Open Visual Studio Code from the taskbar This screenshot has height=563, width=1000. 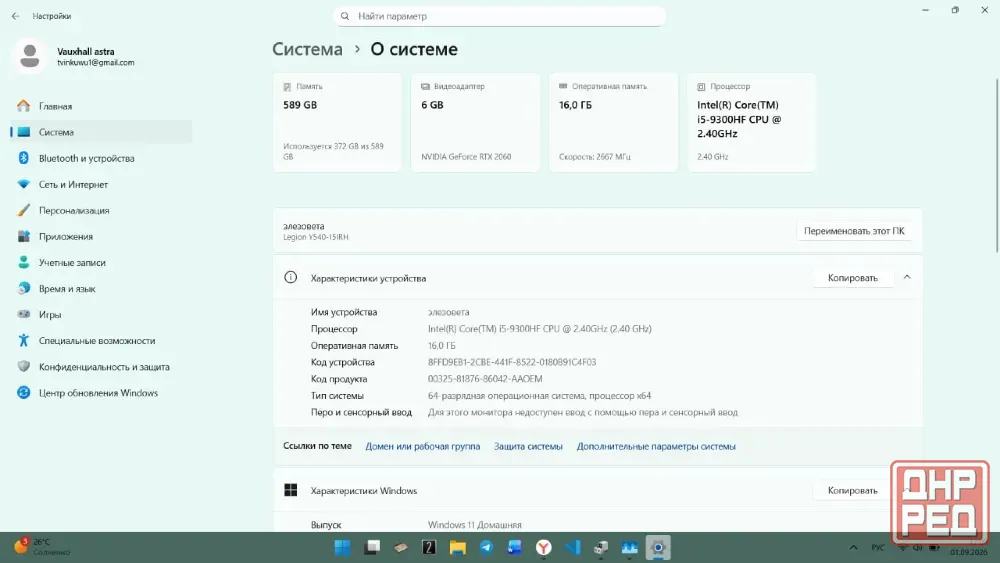coord(572,548)
